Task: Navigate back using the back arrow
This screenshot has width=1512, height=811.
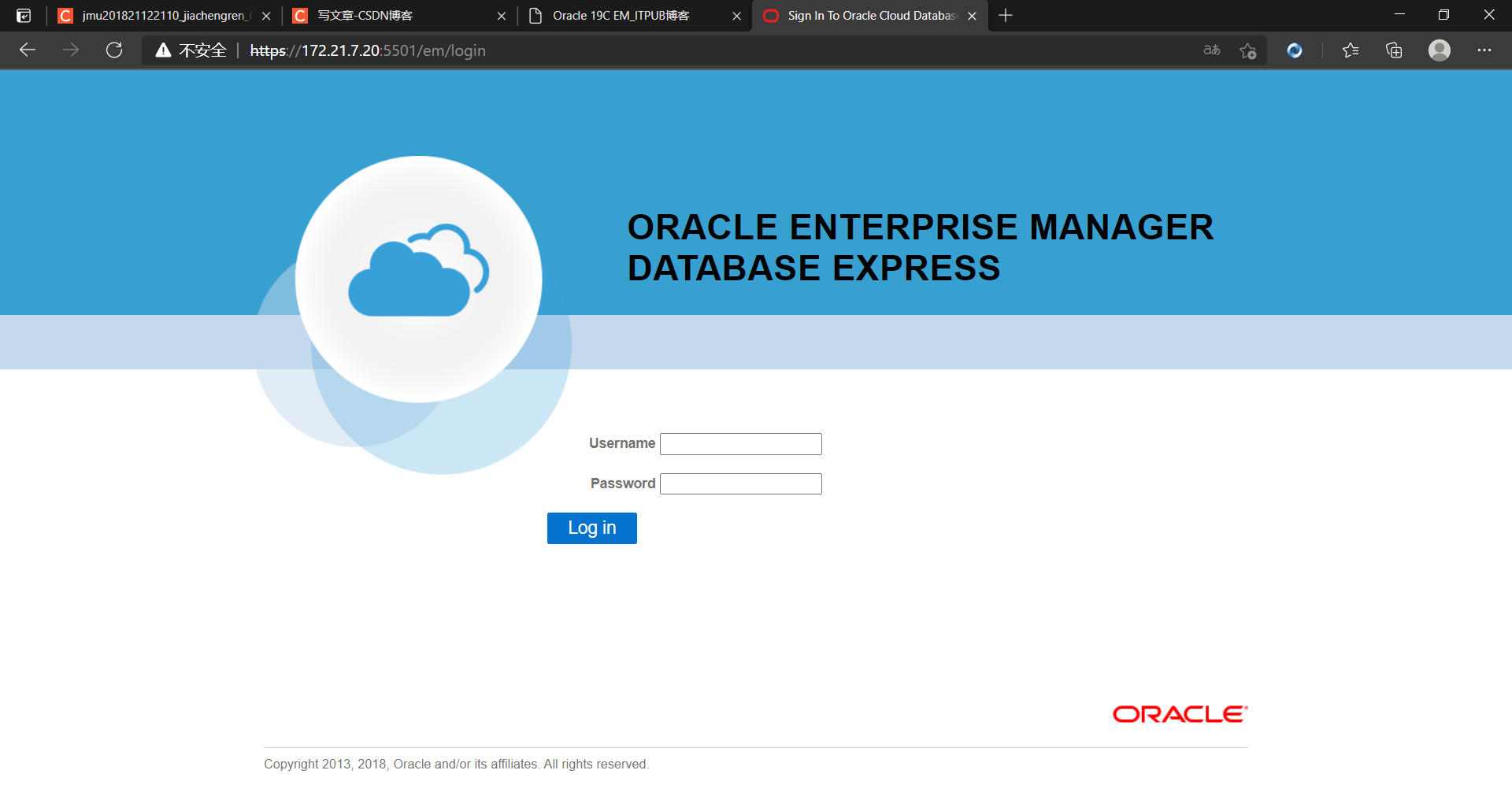Action: coord(28,50)
